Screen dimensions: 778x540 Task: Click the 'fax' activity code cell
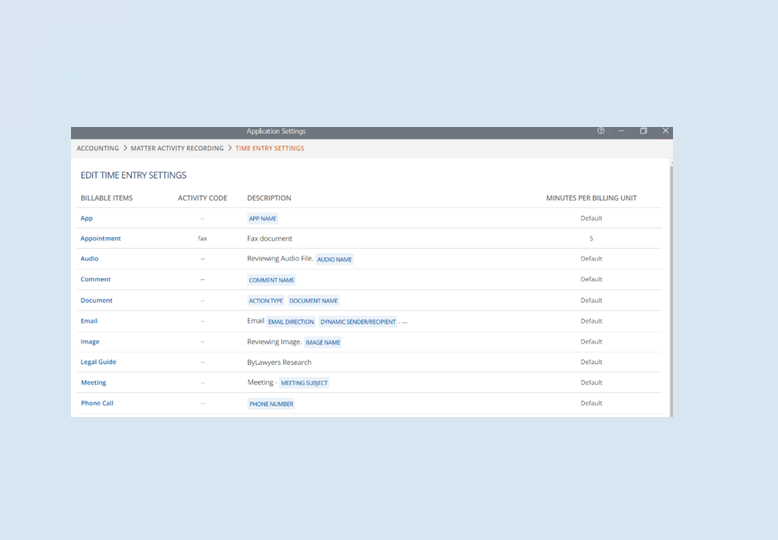[x=202, y=238]
